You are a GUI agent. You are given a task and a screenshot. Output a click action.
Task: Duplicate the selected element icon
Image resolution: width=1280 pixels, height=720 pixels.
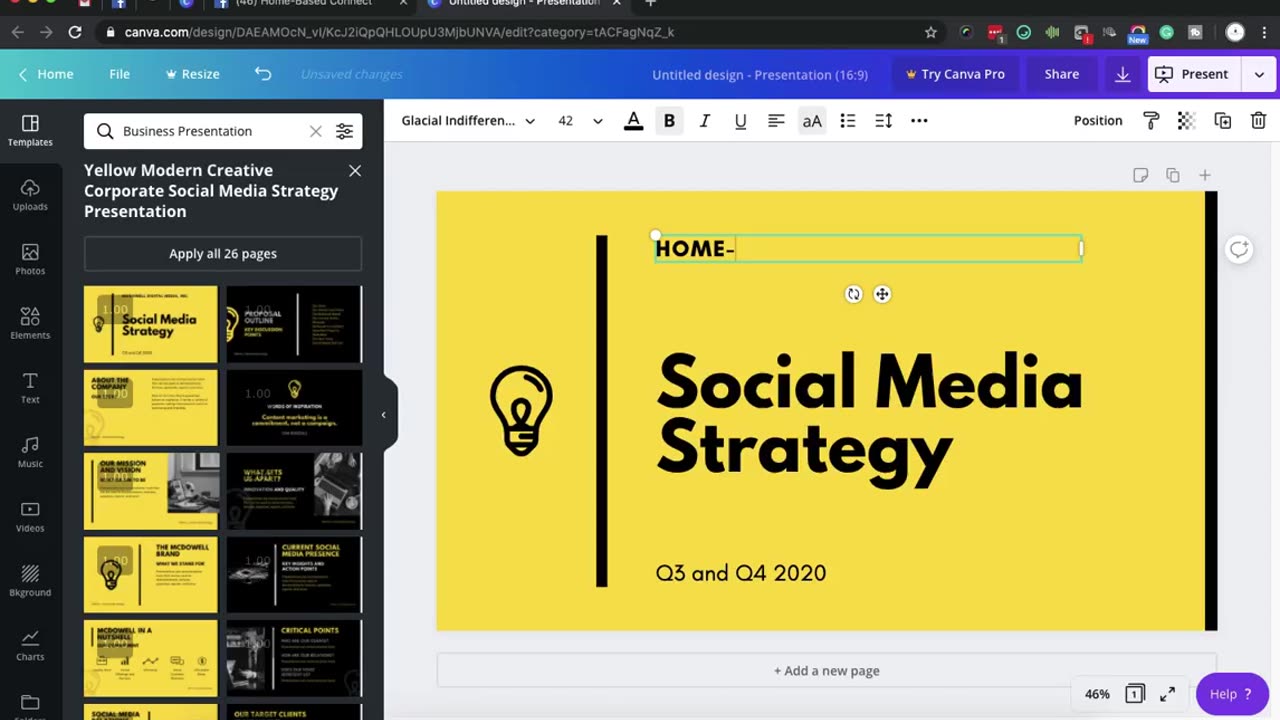(1222, 121)
